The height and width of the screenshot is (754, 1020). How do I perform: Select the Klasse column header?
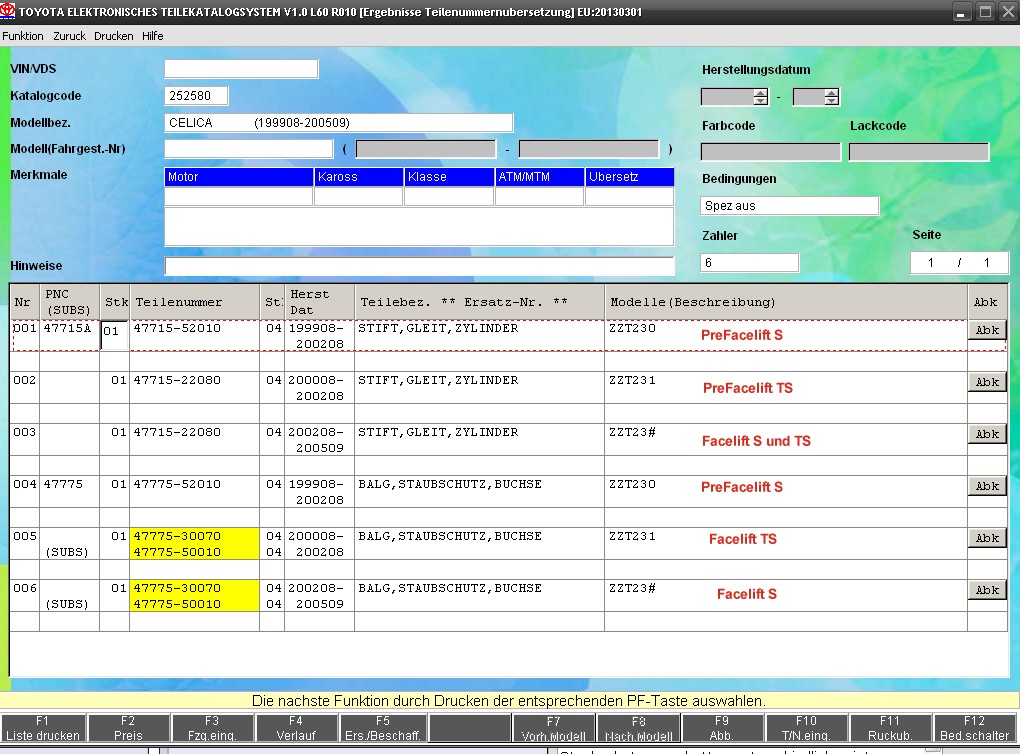coord(449,177)
